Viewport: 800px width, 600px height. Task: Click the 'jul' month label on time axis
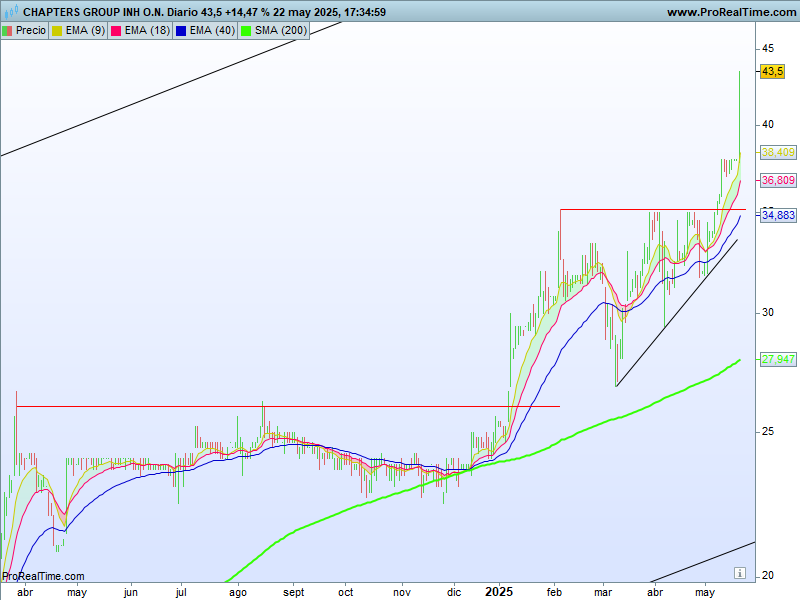point(181,592)
